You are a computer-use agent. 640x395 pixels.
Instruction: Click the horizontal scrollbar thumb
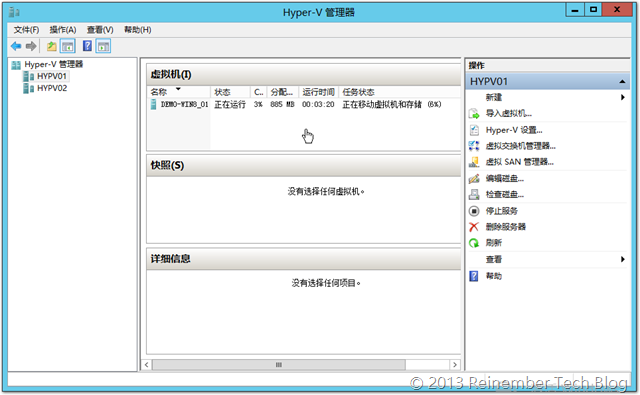279,365
